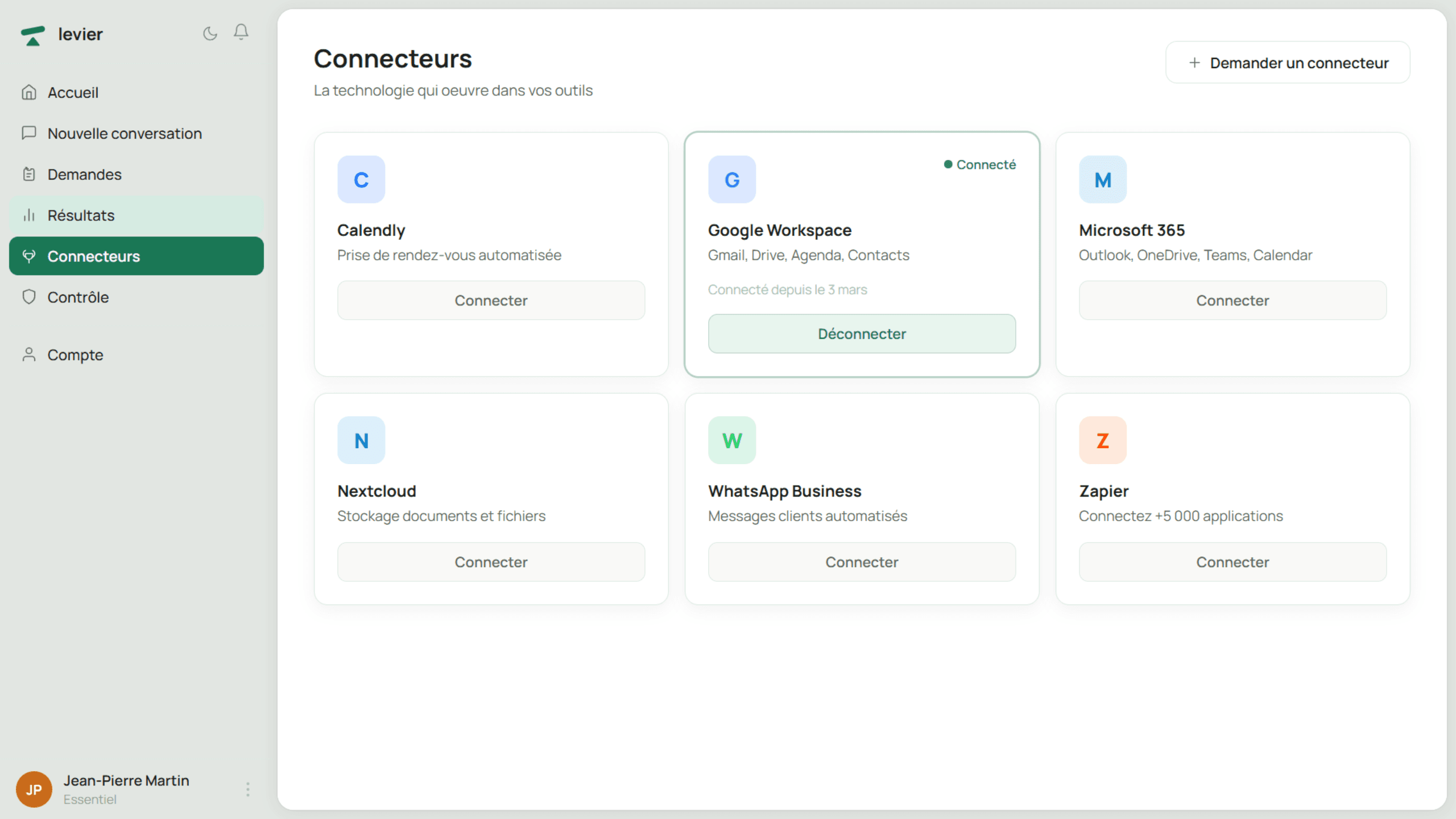Connect the Microsoft 365 connector

[x=1233, y=300]
